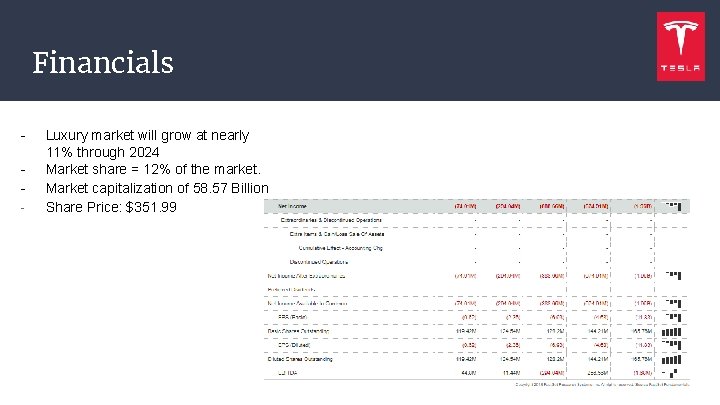Click the 'Discontinued Operations' row label
Viewport: 720px width, 405px height.
(x=319, y=262)
